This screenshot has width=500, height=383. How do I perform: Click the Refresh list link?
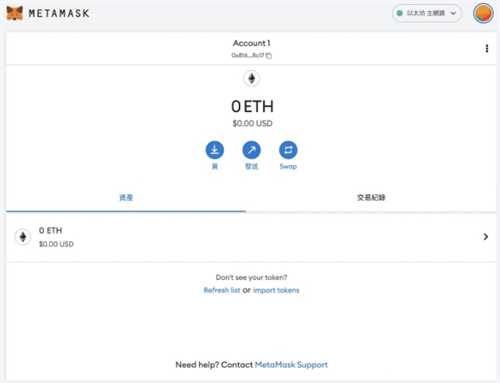click(x=222, y=290)
